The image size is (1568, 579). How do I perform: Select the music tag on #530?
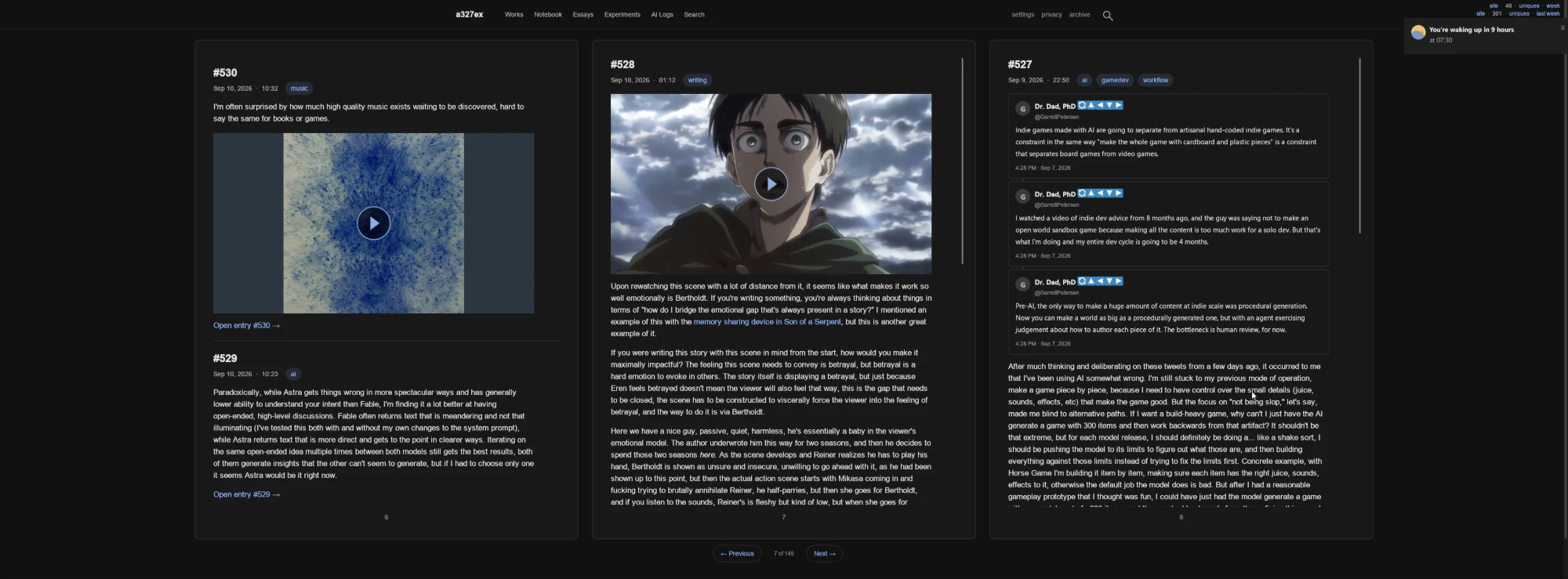pos(299,89)
